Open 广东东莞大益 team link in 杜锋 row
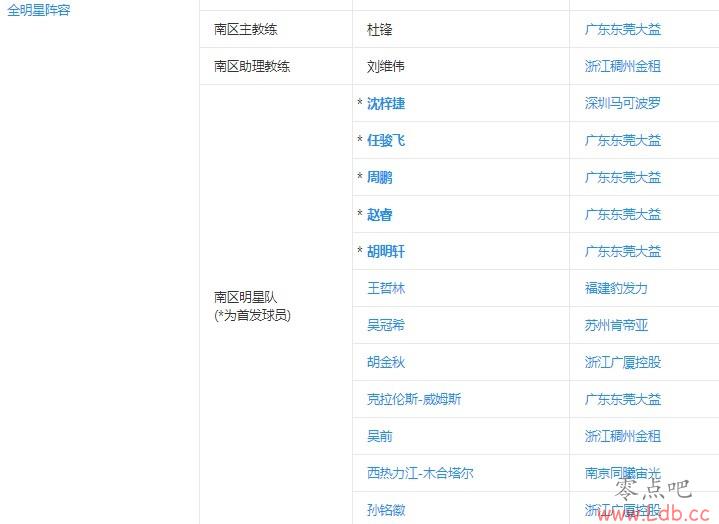The image size is (719, 524). [x=623, y=30]
